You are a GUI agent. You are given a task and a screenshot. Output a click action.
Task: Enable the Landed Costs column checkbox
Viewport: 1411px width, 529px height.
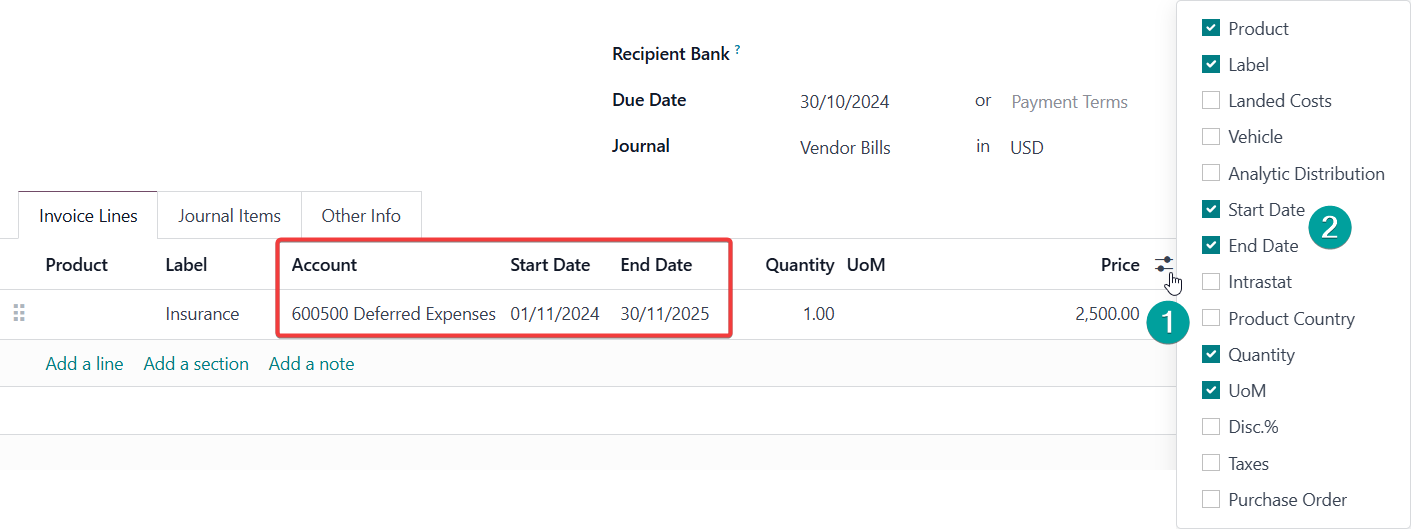click(1211, 100)
